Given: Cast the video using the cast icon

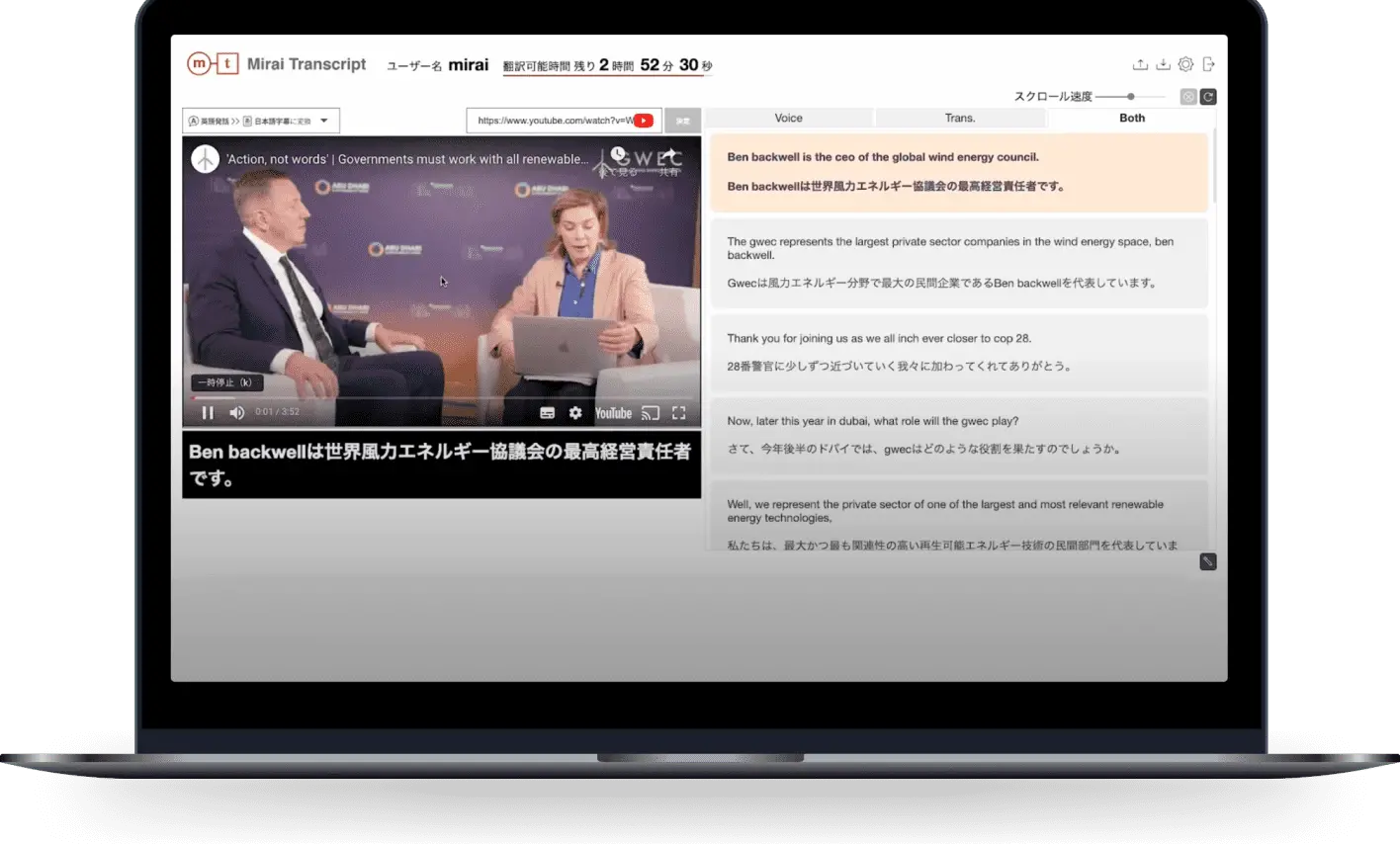Looking at the screenshot, I should 650,413.
